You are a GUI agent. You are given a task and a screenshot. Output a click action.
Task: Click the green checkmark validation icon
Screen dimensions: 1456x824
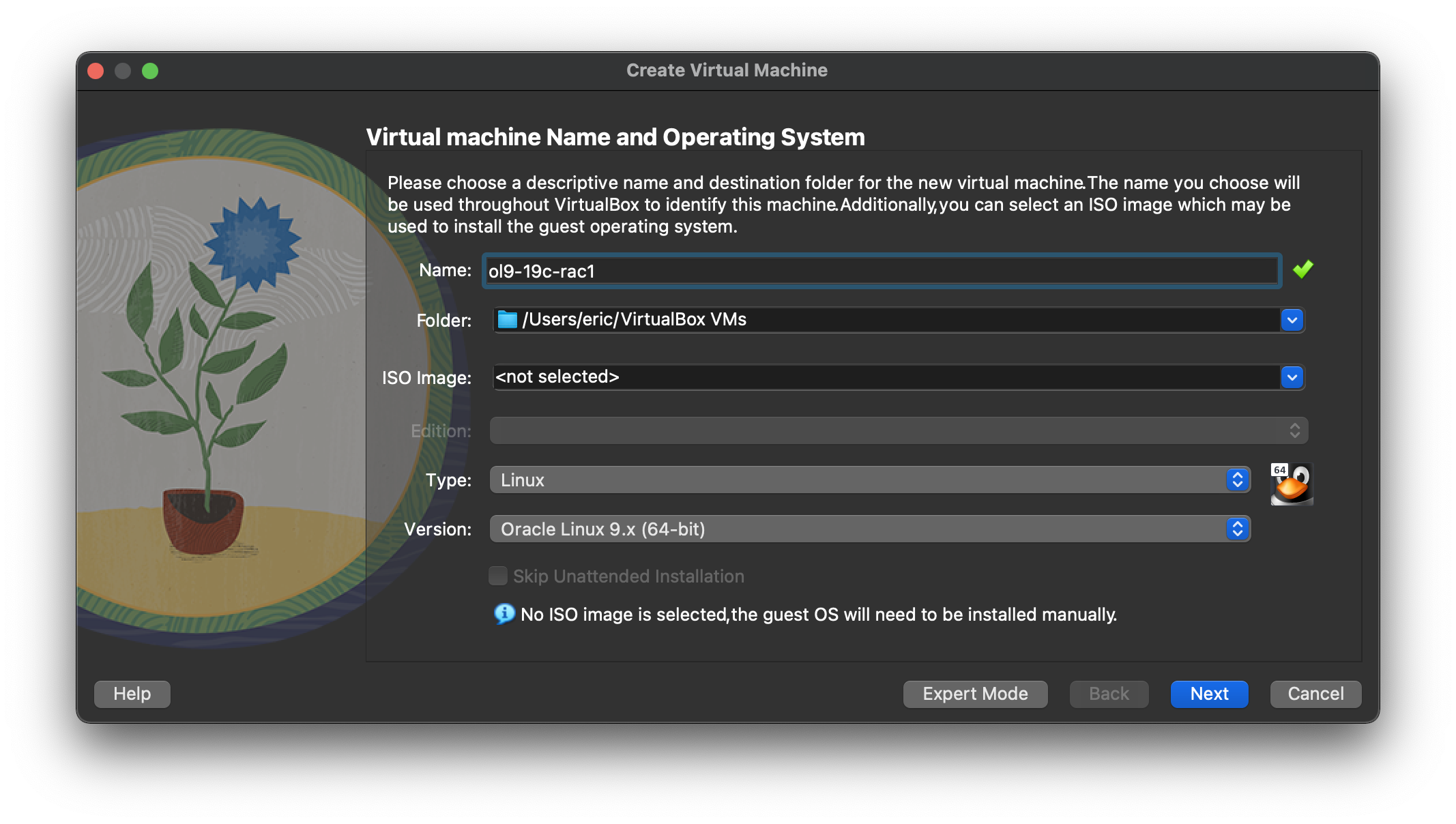click(1302, 269)
